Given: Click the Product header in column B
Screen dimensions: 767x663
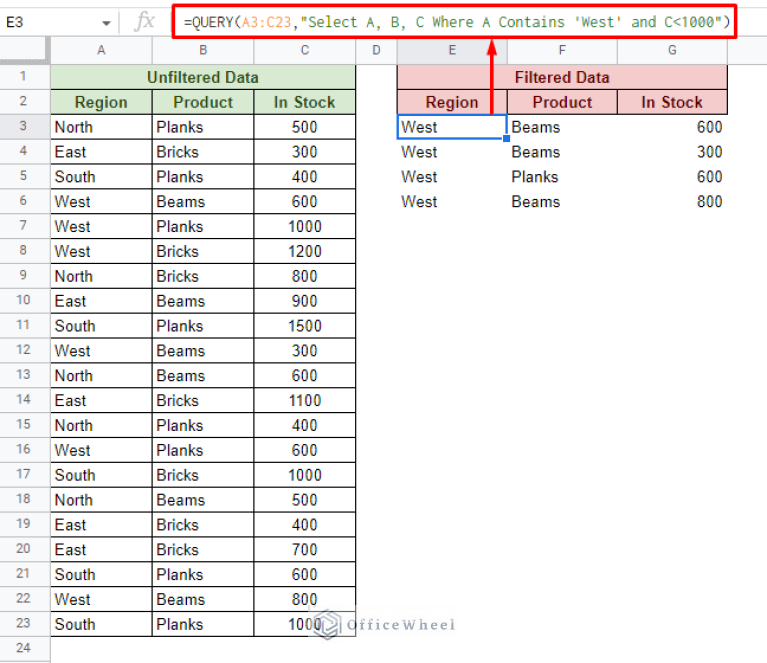Looking at the screenshot, I should (203, 102).
